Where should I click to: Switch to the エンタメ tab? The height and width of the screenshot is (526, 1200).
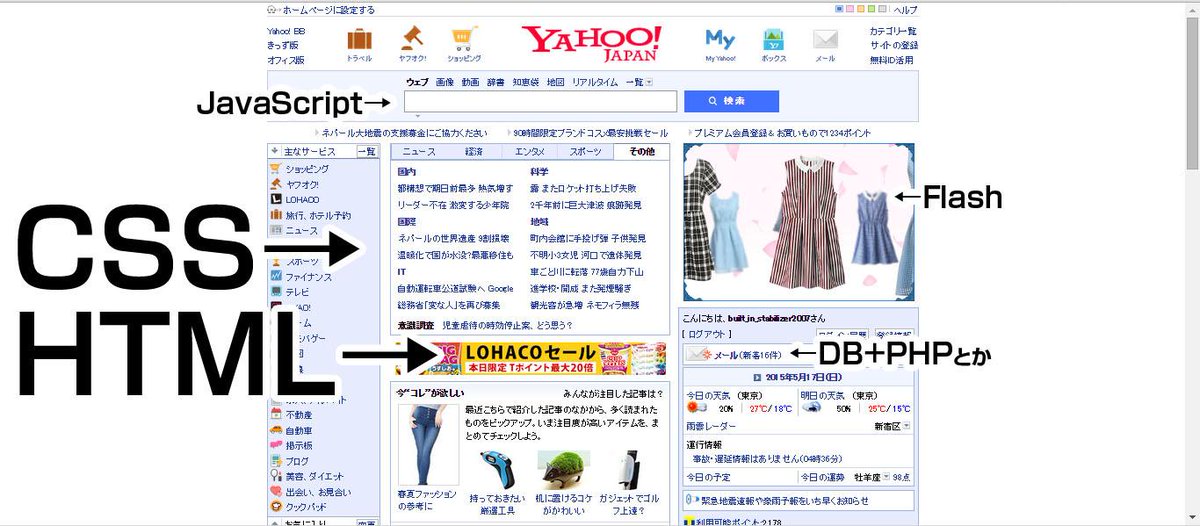tap(530, 152)
